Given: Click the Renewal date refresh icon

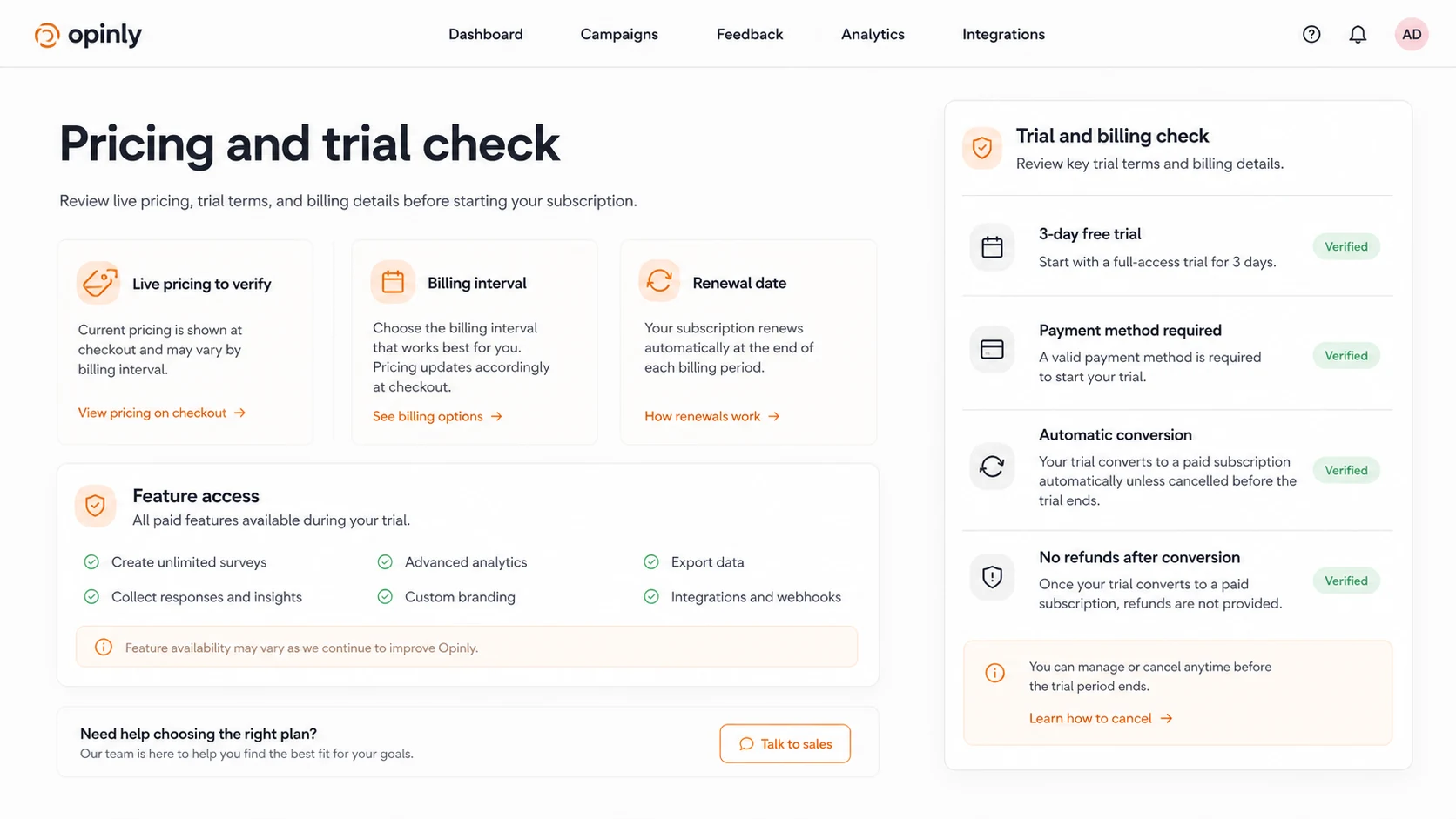Looking at the screenshot, I should click(659, 280).
